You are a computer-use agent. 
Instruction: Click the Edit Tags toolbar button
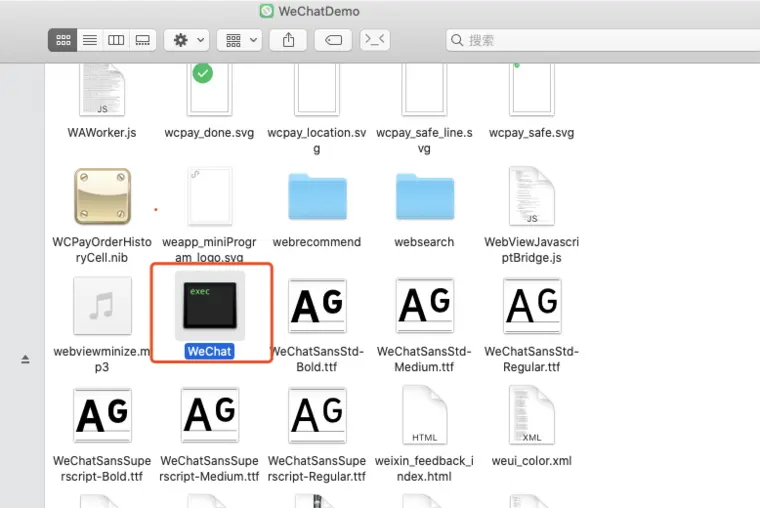(333, 40)
